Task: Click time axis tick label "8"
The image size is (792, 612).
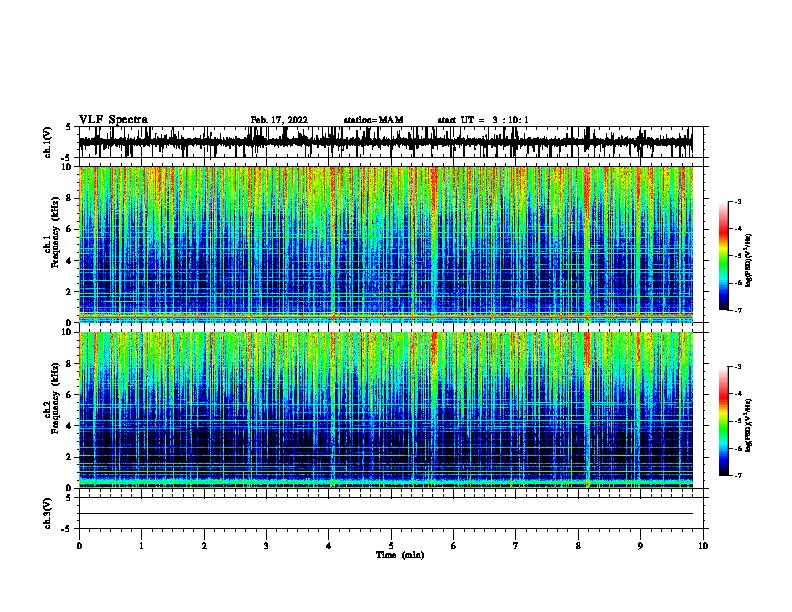Action: pos(578,545)
